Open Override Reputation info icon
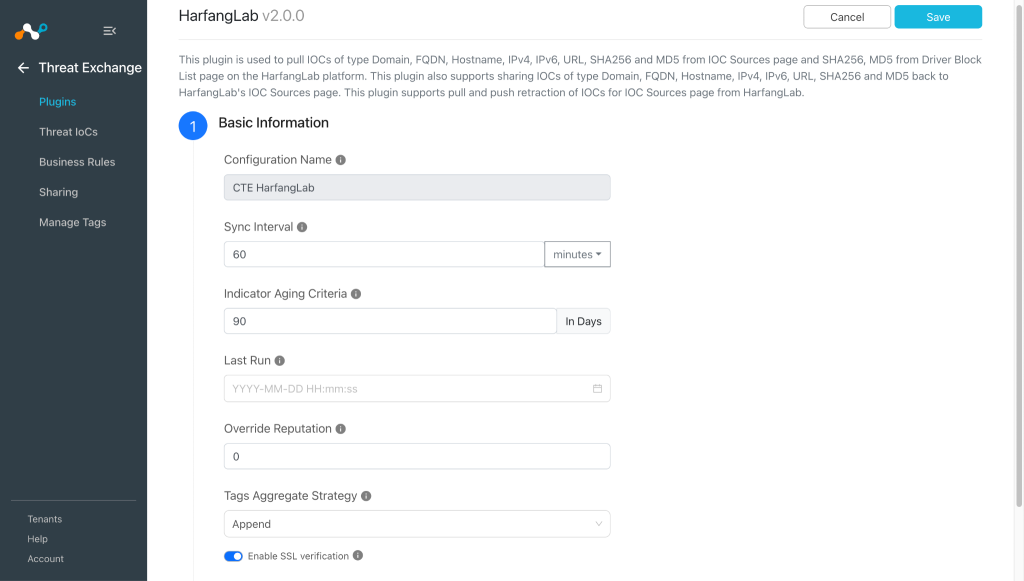This screenshot has width=1024, height=581. 340,429
